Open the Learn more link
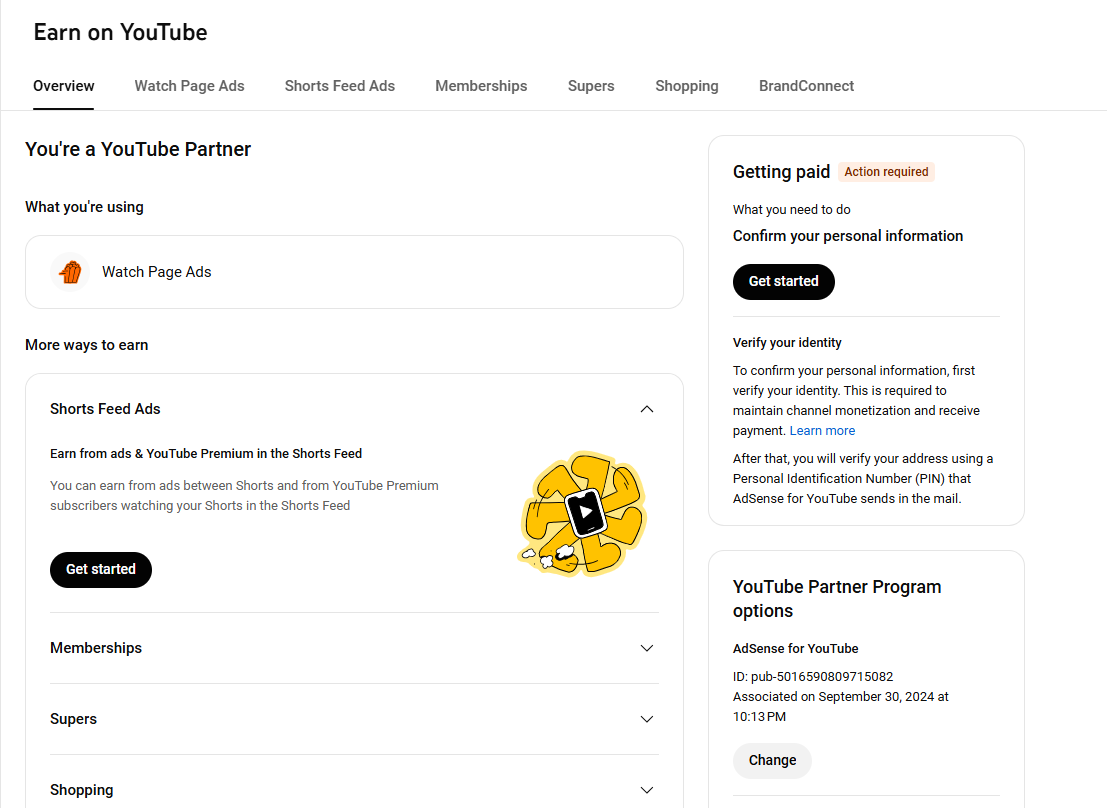 (822, 431)
